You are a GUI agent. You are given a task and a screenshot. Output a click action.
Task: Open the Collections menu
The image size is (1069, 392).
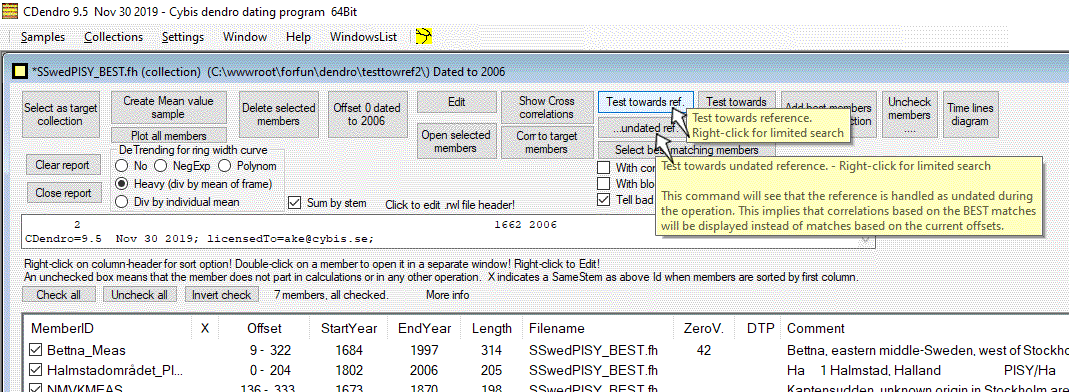113,37
